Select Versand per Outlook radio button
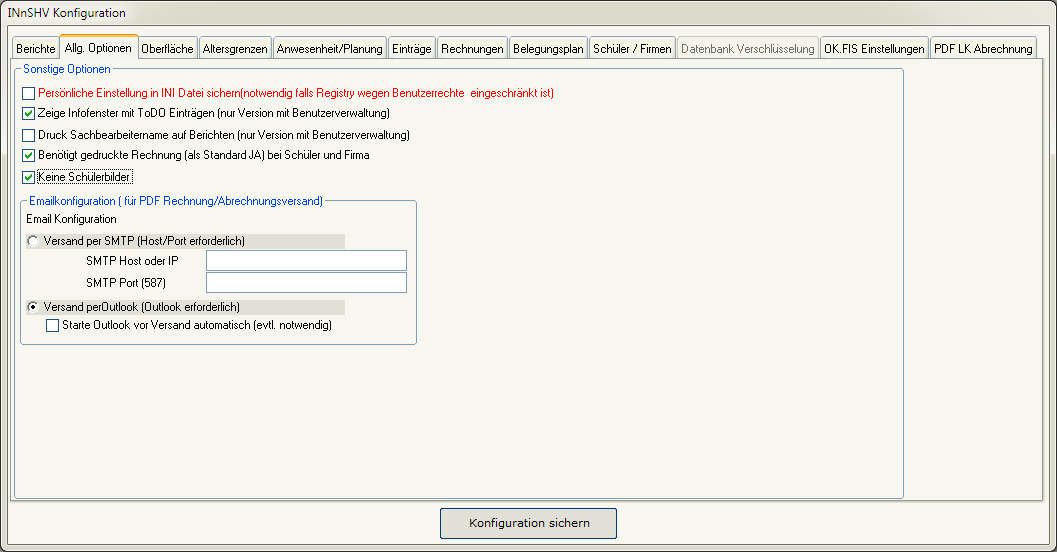Screen dimensions: 1057x552 [34, 307]
